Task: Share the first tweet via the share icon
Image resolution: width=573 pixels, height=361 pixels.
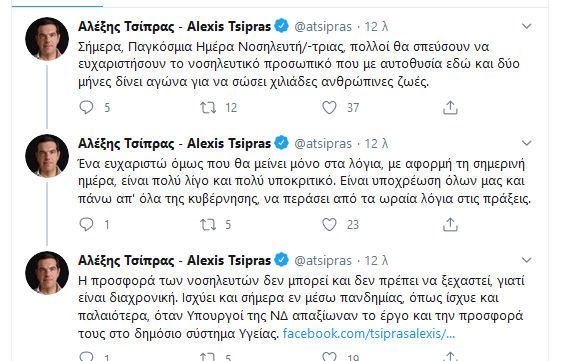Action: (x=450, y=107)
